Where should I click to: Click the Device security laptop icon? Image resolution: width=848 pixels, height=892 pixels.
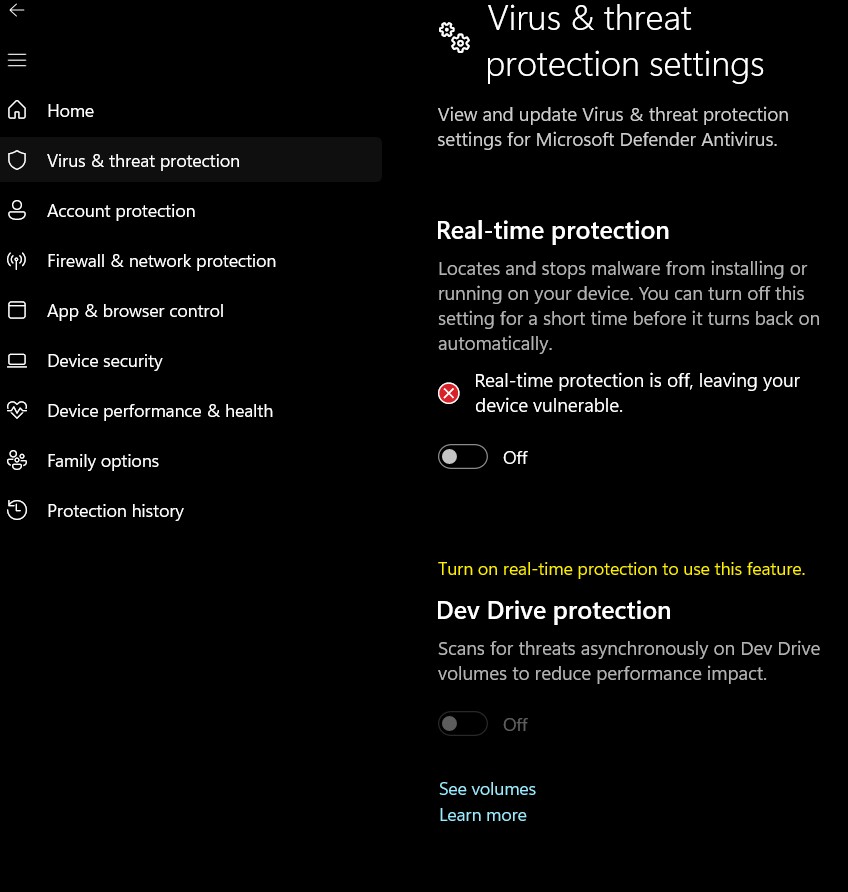pos(16,361)
